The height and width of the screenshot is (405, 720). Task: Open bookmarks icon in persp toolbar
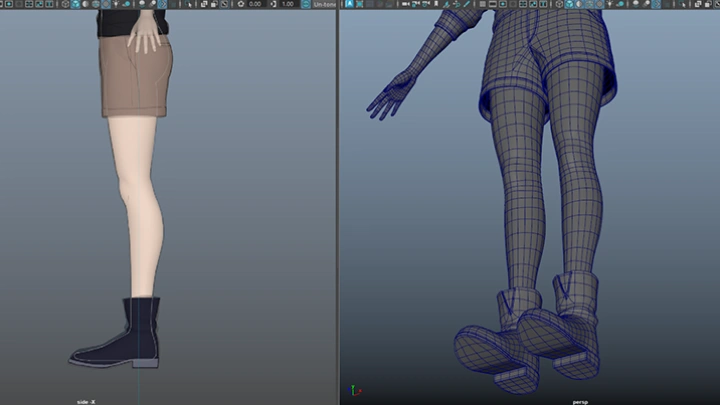(436, 4)
